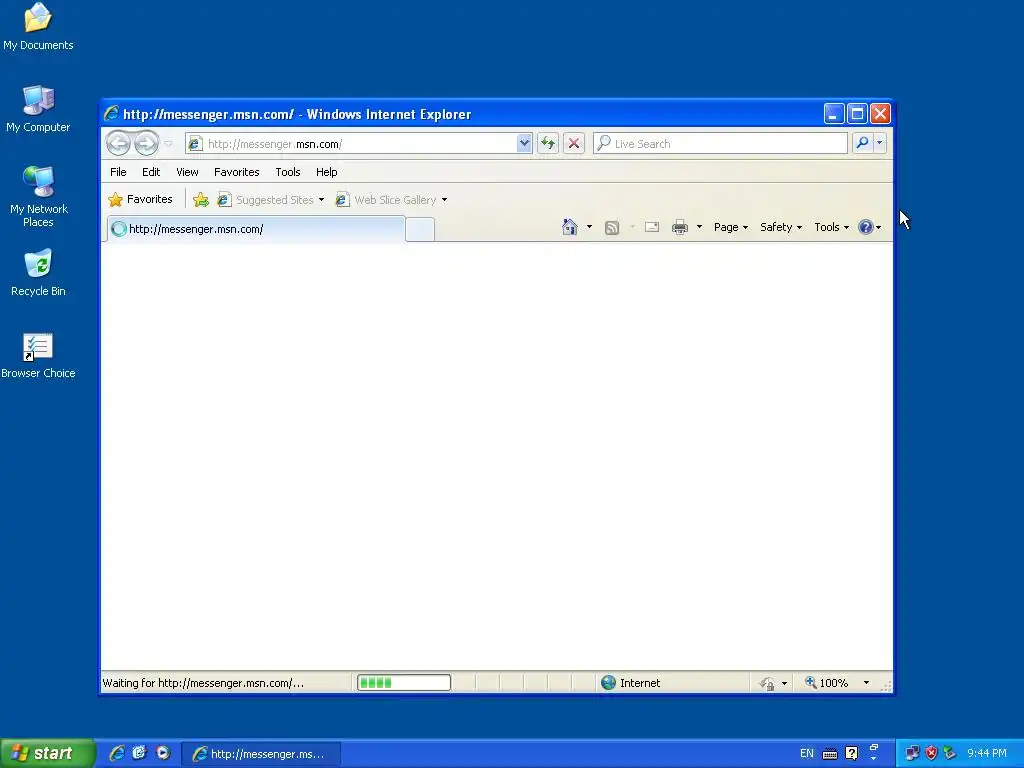Click the messenger.ms... taskbar button
The height and width of the screenshot is (768, 1024).
261,754
